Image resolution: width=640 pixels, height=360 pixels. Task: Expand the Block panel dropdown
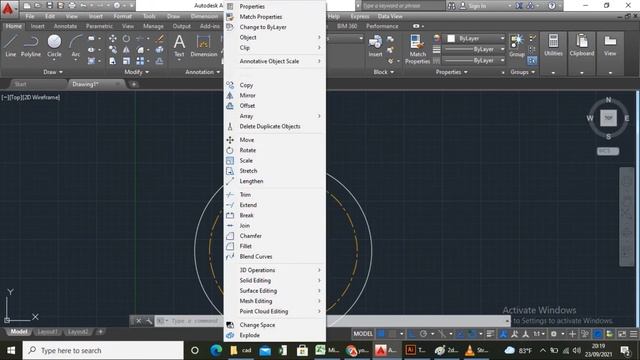(x=384, y=72)
